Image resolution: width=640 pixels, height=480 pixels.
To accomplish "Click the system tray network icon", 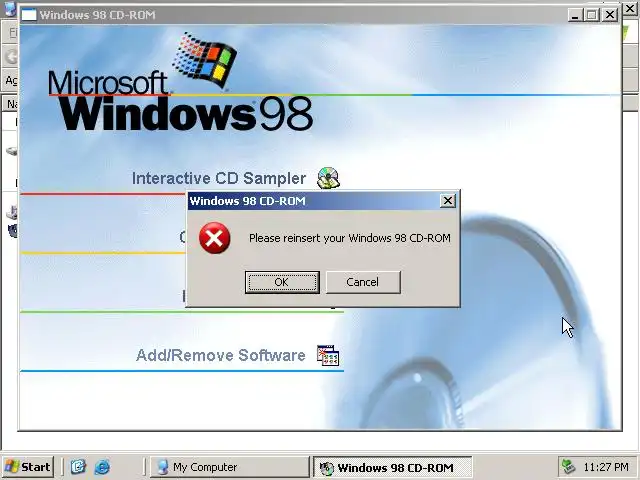I will pyautogui.click(x=569, y=467).
